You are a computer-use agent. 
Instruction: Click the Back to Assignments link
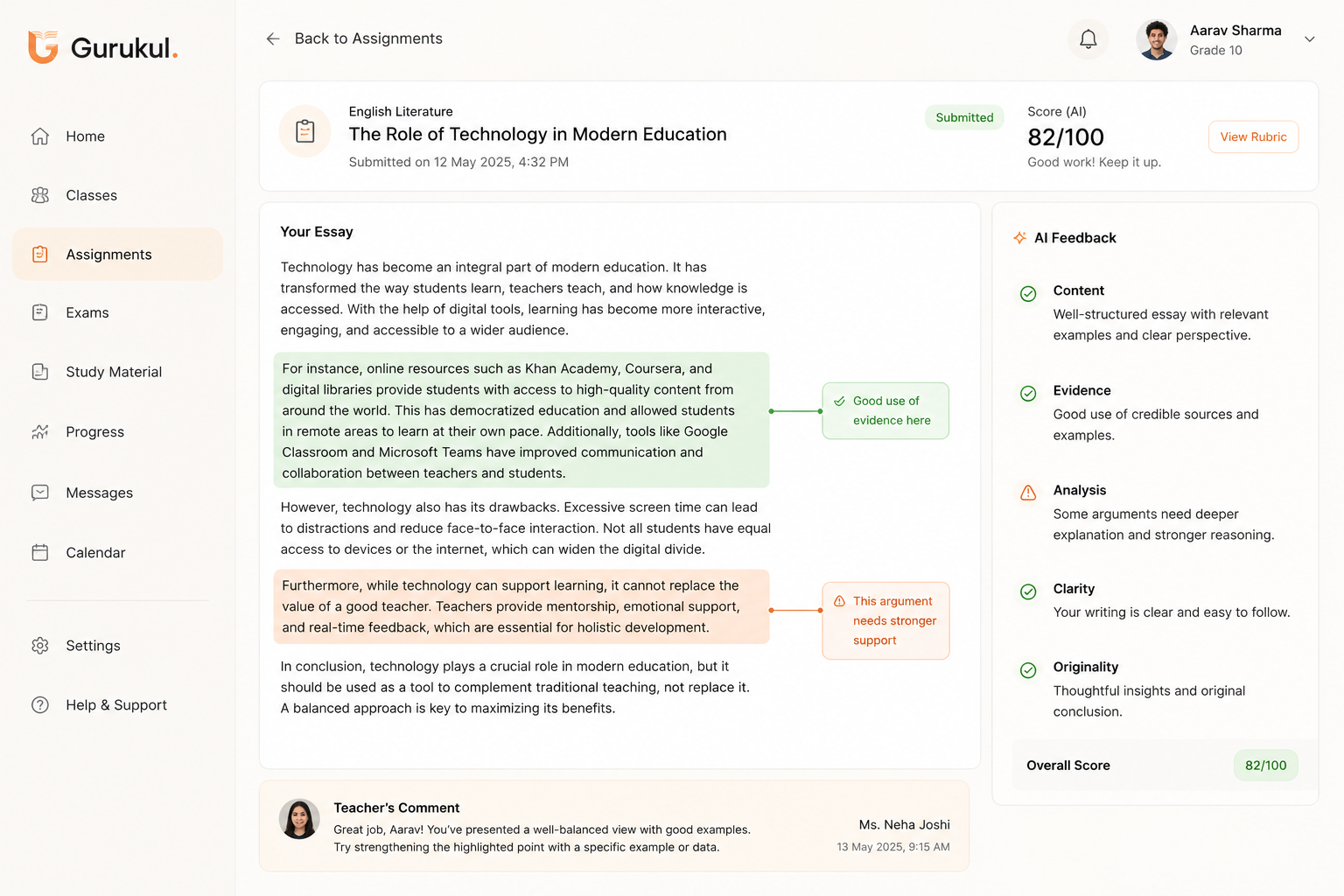[368, 38]
